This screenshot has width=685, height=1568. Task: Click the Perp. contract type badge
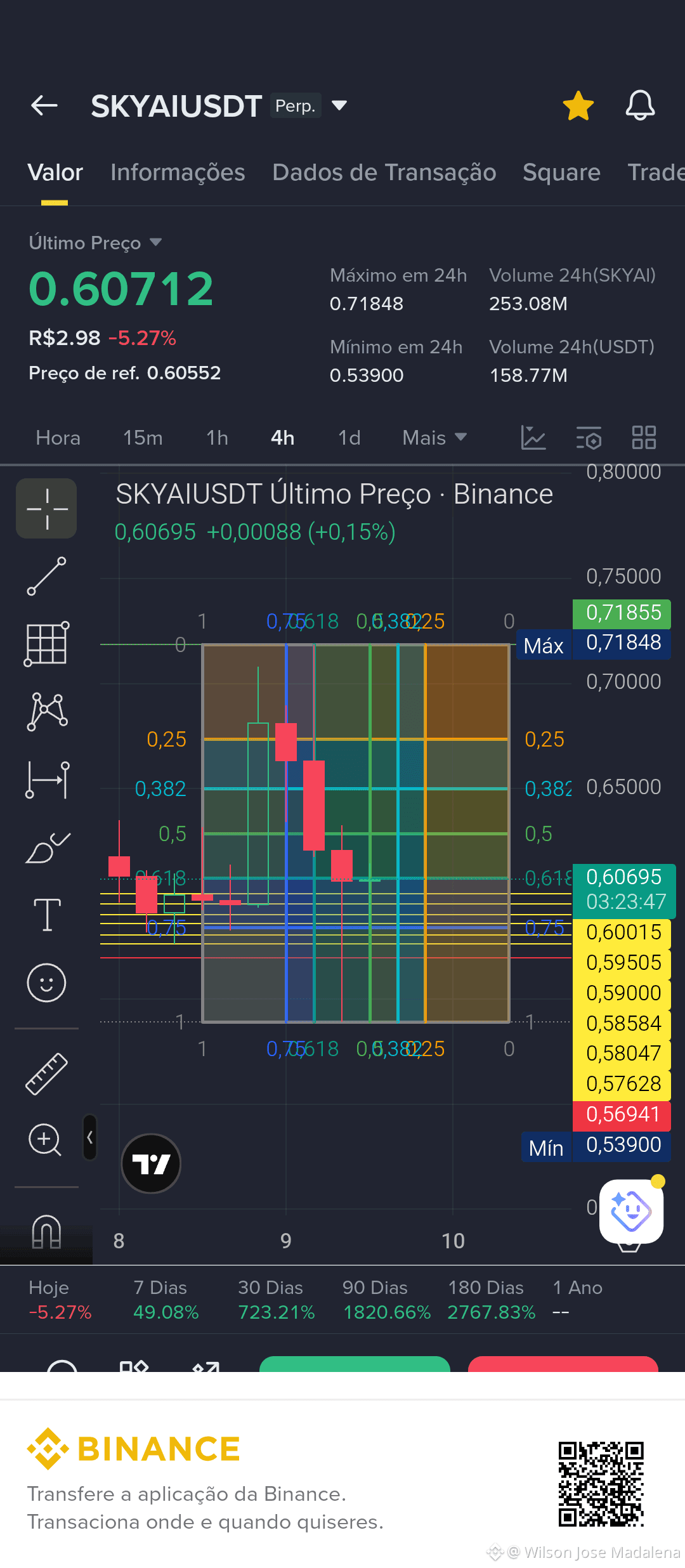(x=296, y=105)
